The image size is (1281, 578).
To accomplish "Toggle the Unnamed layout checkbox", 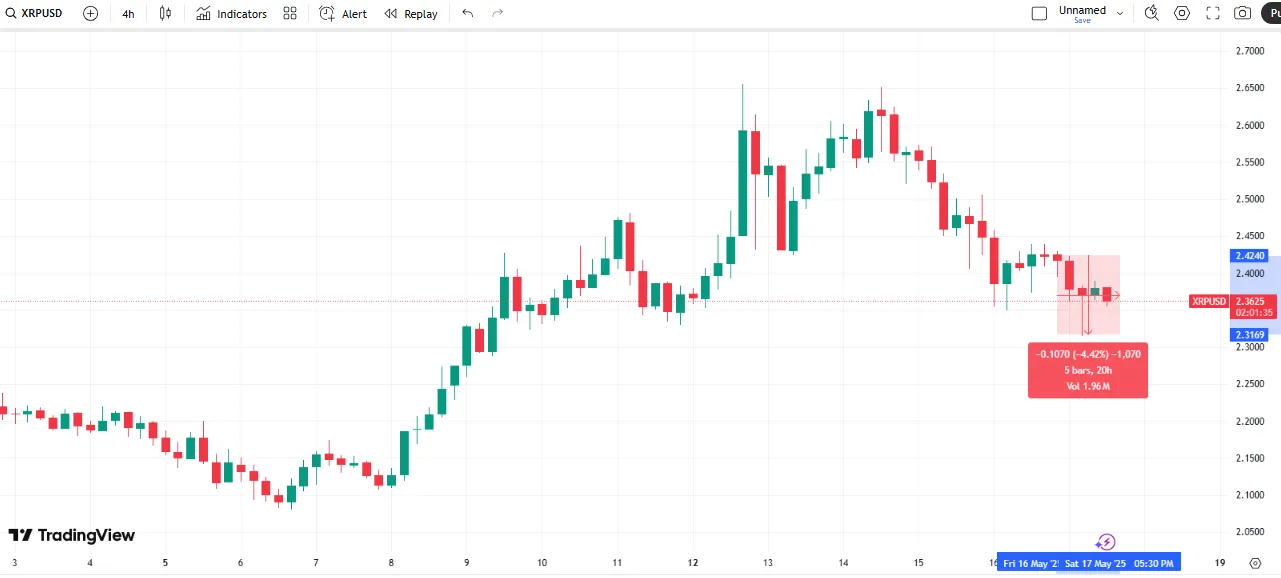I will click(1039, 12).
